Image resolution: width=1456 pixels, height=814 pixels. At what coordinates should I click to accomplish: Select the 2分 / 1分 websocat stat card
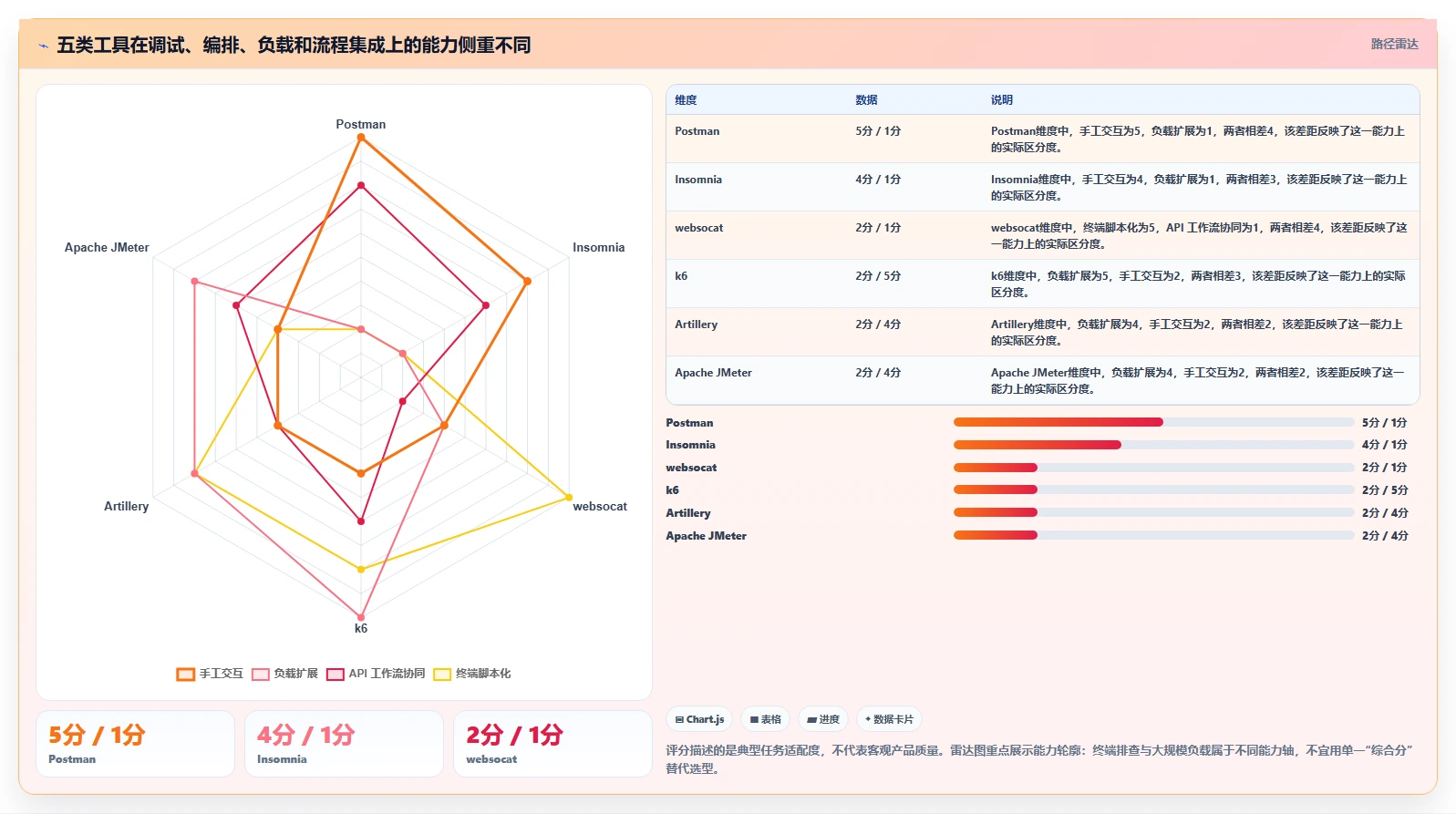click(x=552, y=744)
